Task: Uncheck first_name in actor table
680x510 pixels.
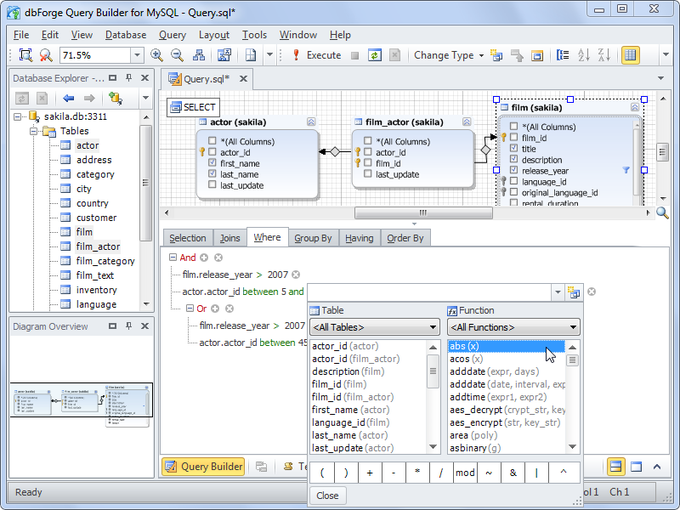Action: [212, 163]
